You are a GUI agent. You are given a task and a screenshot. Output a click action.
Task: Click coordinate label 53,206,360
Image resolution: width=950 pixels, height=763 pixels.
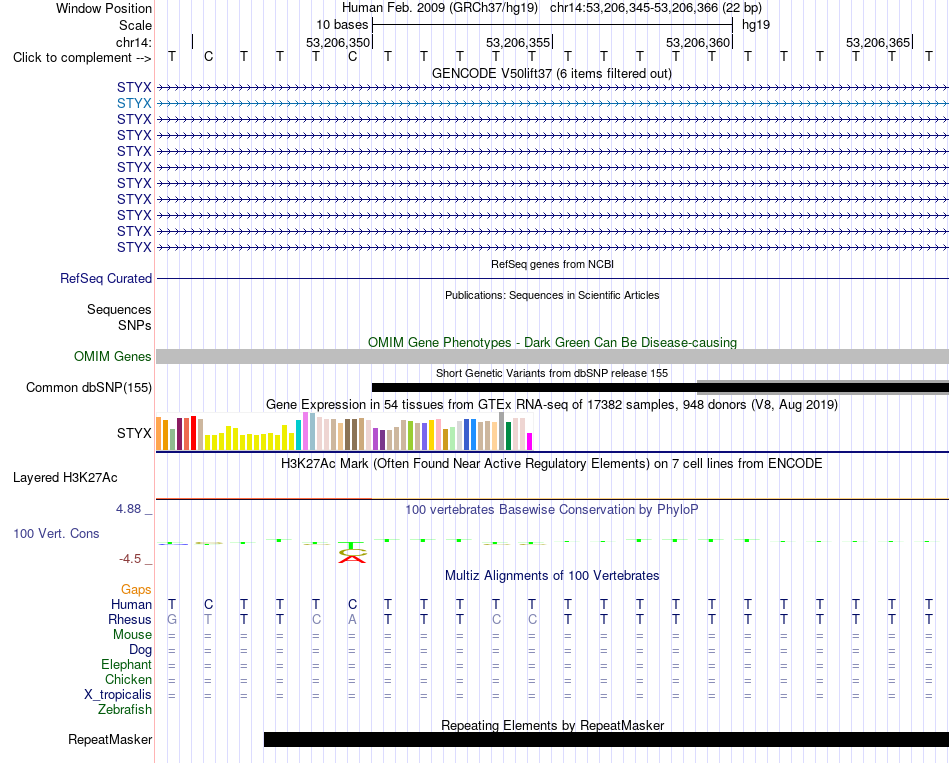(697, 42)
